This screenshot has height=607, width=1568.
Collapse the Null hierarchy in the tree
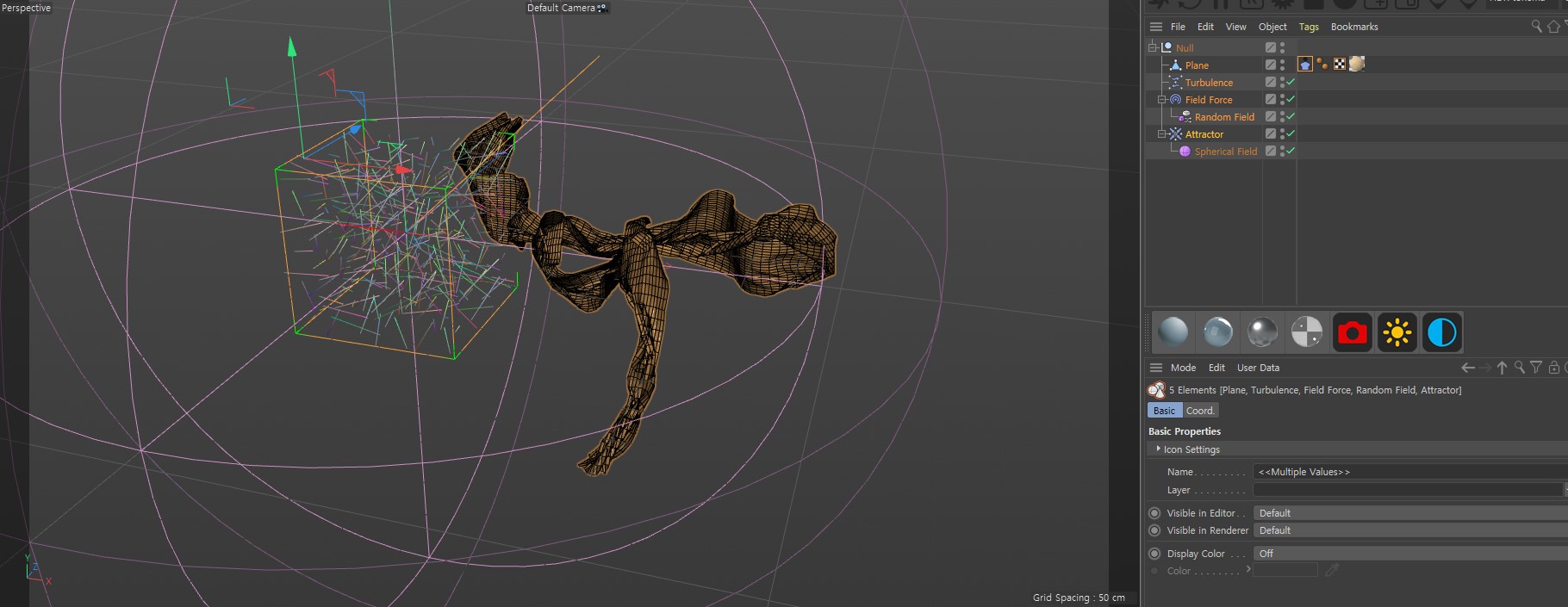(1153, 47)
